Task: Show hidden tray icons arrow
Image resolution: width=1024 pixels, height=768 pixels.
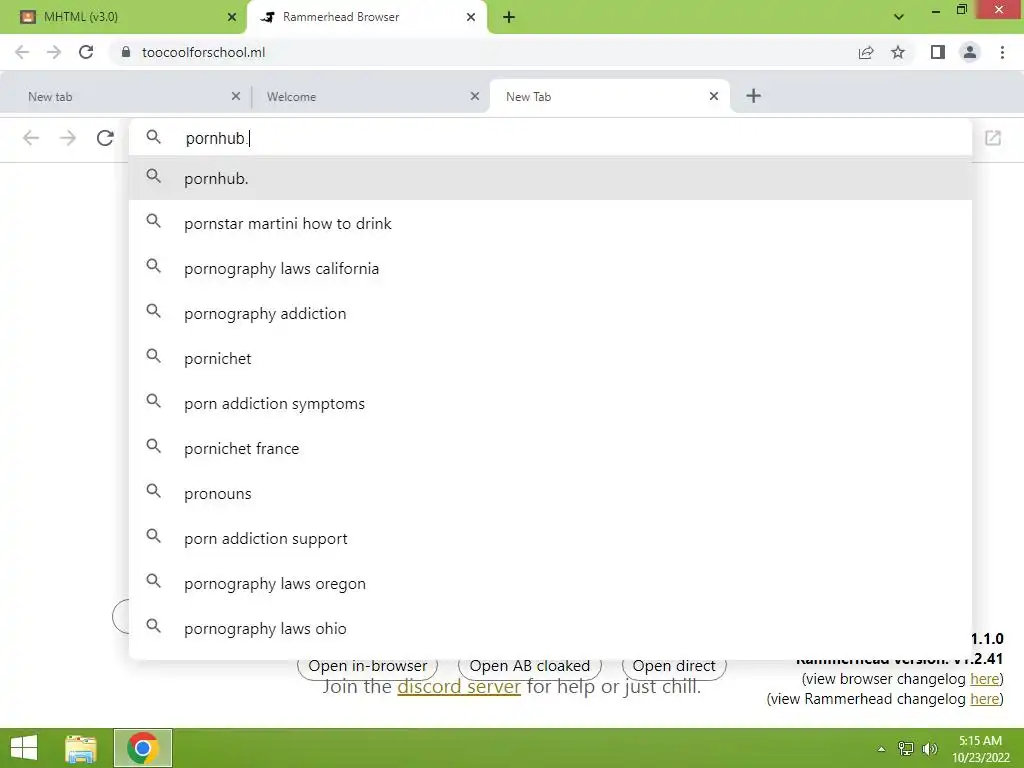Action: [882, 749]
